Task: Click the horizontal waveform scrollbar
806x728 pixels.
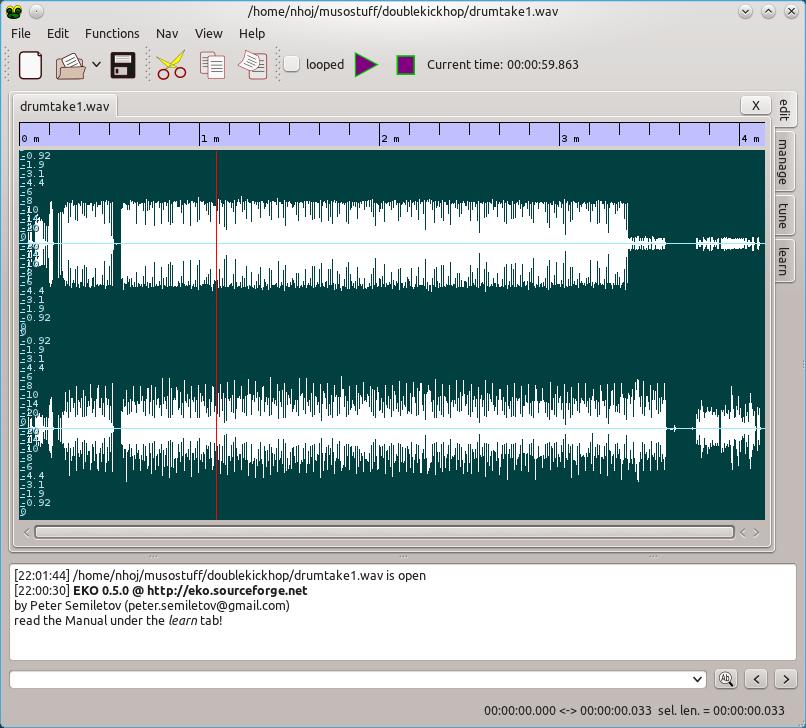Action: 384,532
